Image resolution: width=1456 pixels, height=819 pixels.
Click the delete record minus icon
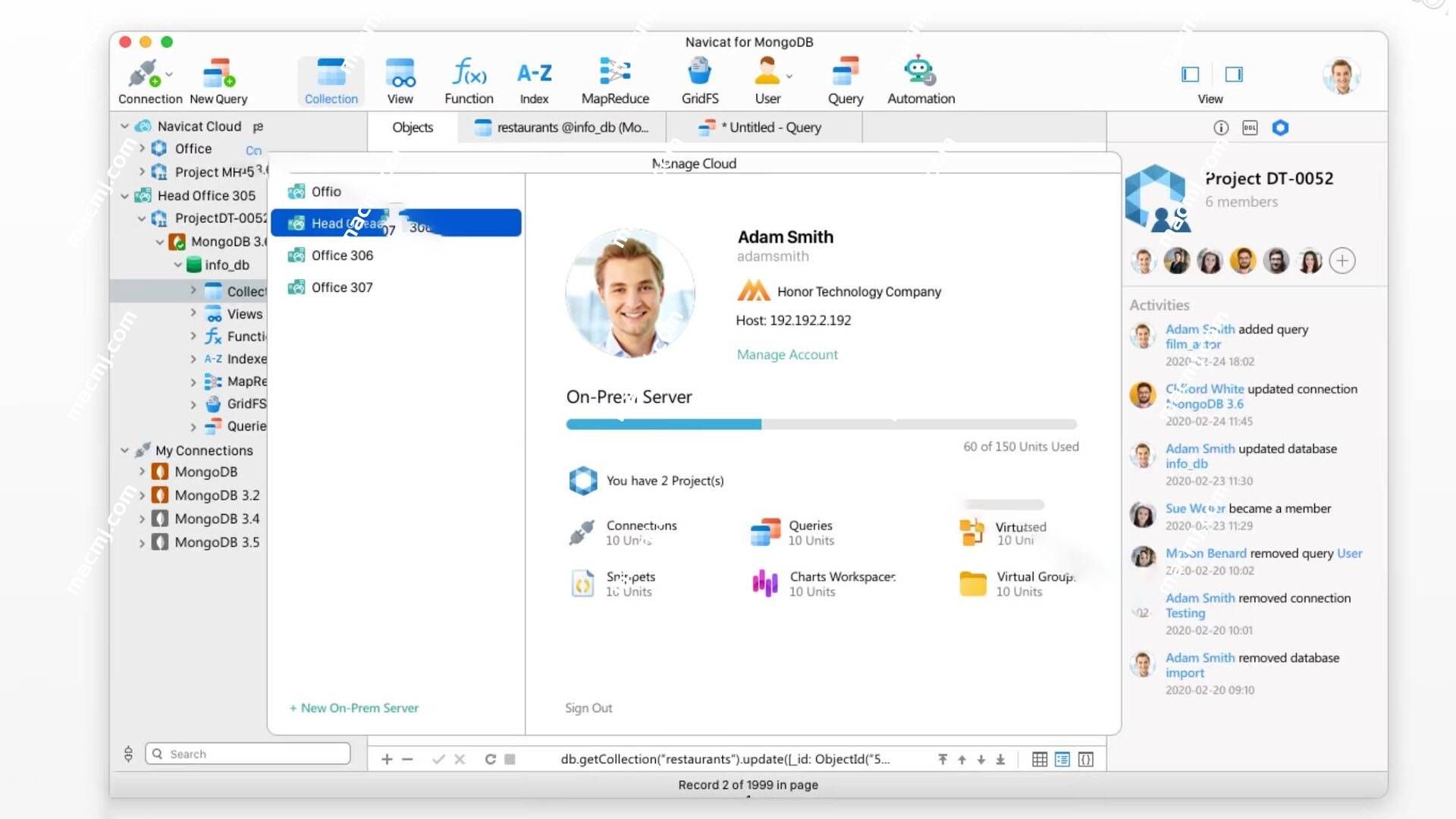407,759
